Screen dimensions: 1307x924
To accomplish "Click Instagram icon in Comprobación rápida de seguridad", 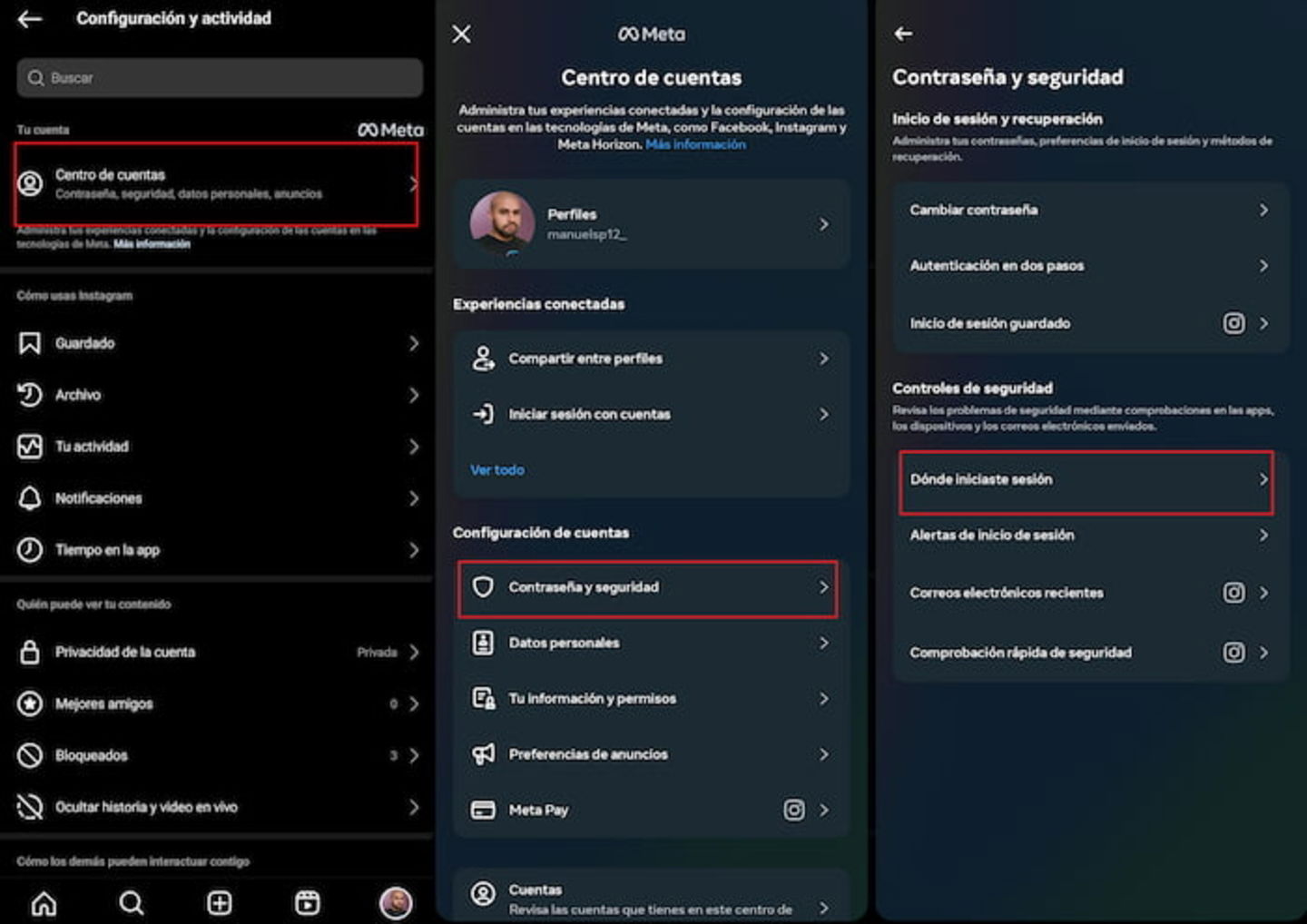I will tap(1233, 653).
